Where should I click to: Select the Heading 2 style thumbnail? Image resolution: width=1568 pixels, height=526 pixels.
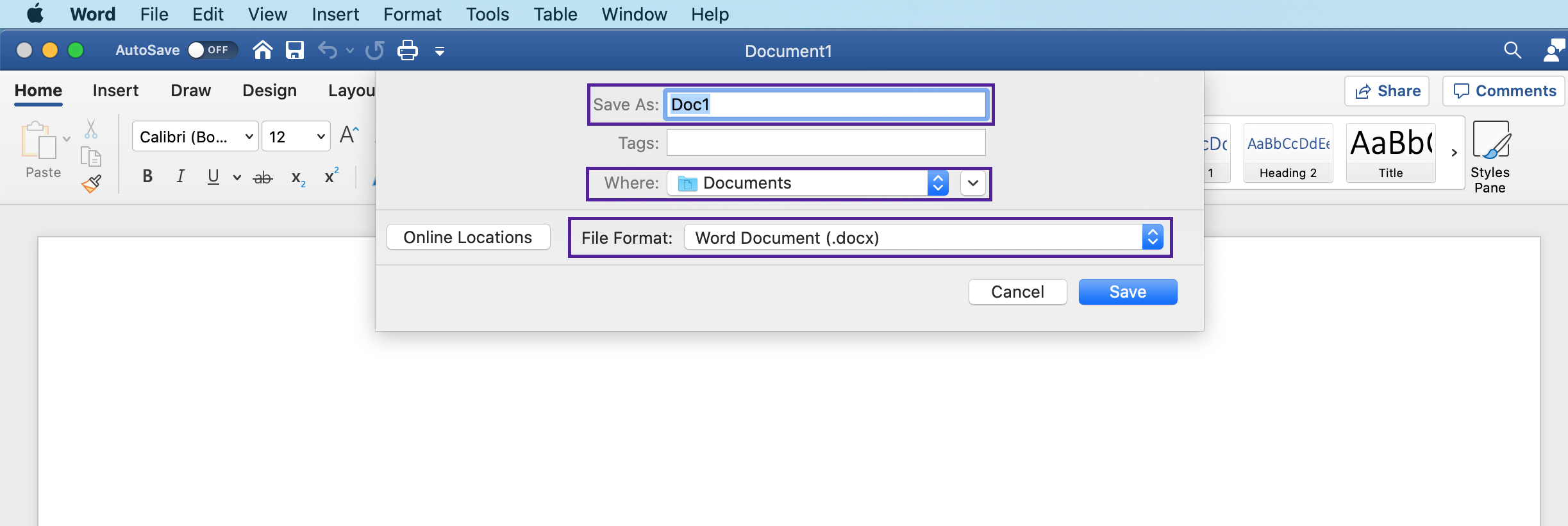(1288, 153)
